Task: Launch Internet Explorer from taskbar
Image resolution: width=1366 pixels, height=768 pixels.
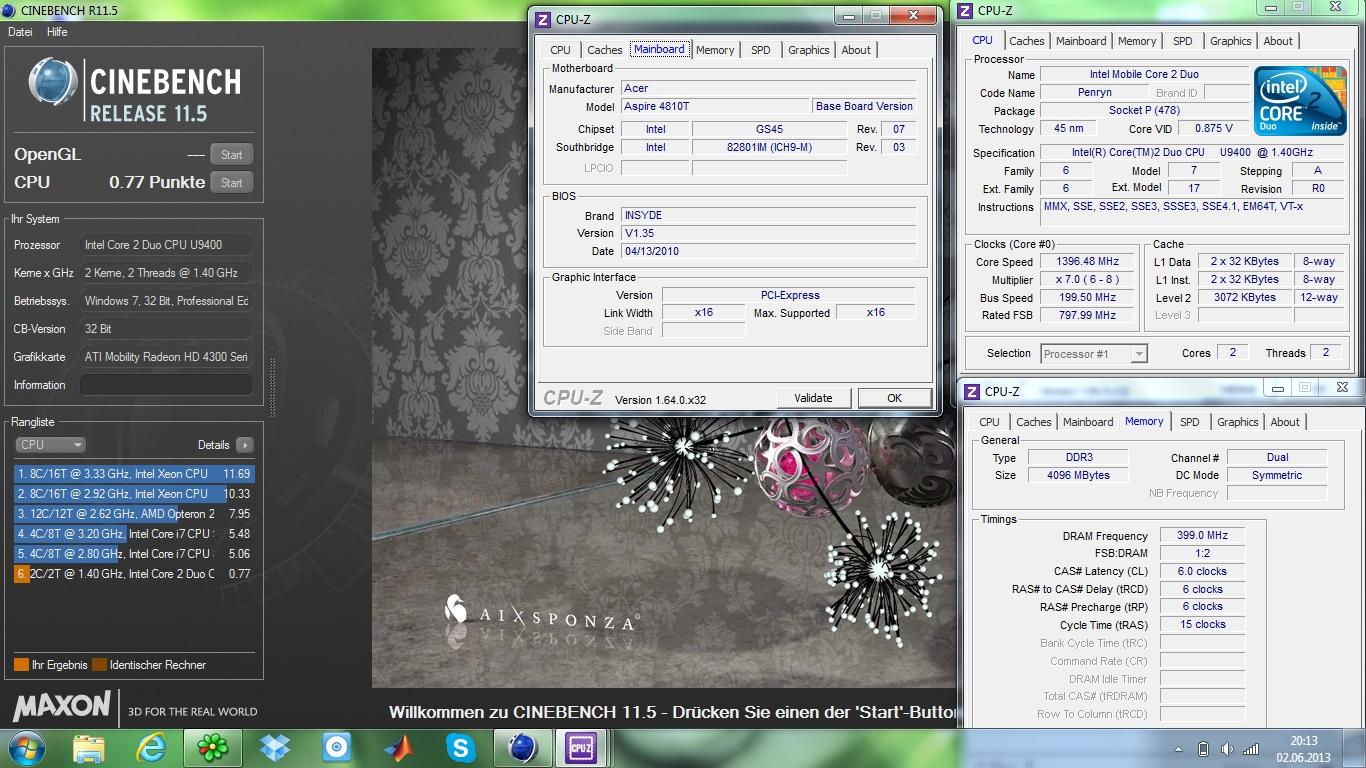Action: [x=151, y=748]
